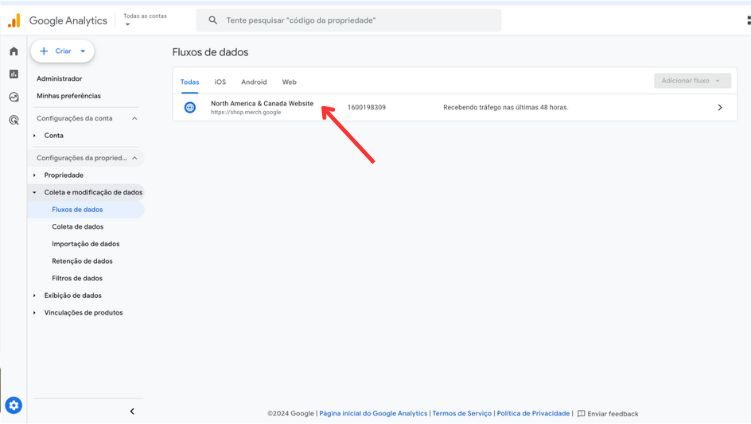Click the search input field
This screenshot has width=751, height=424.
[x=349, y=20]
